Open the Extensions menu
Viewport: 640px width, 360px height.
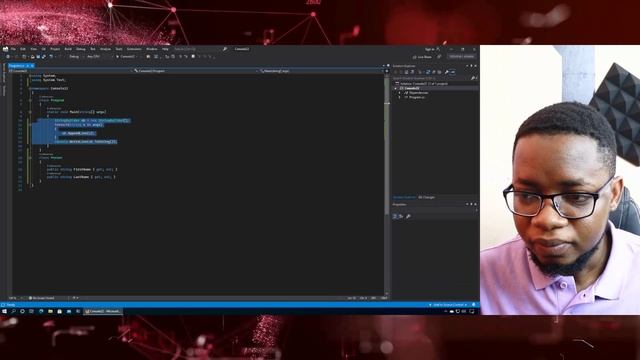tap(134, 49)
